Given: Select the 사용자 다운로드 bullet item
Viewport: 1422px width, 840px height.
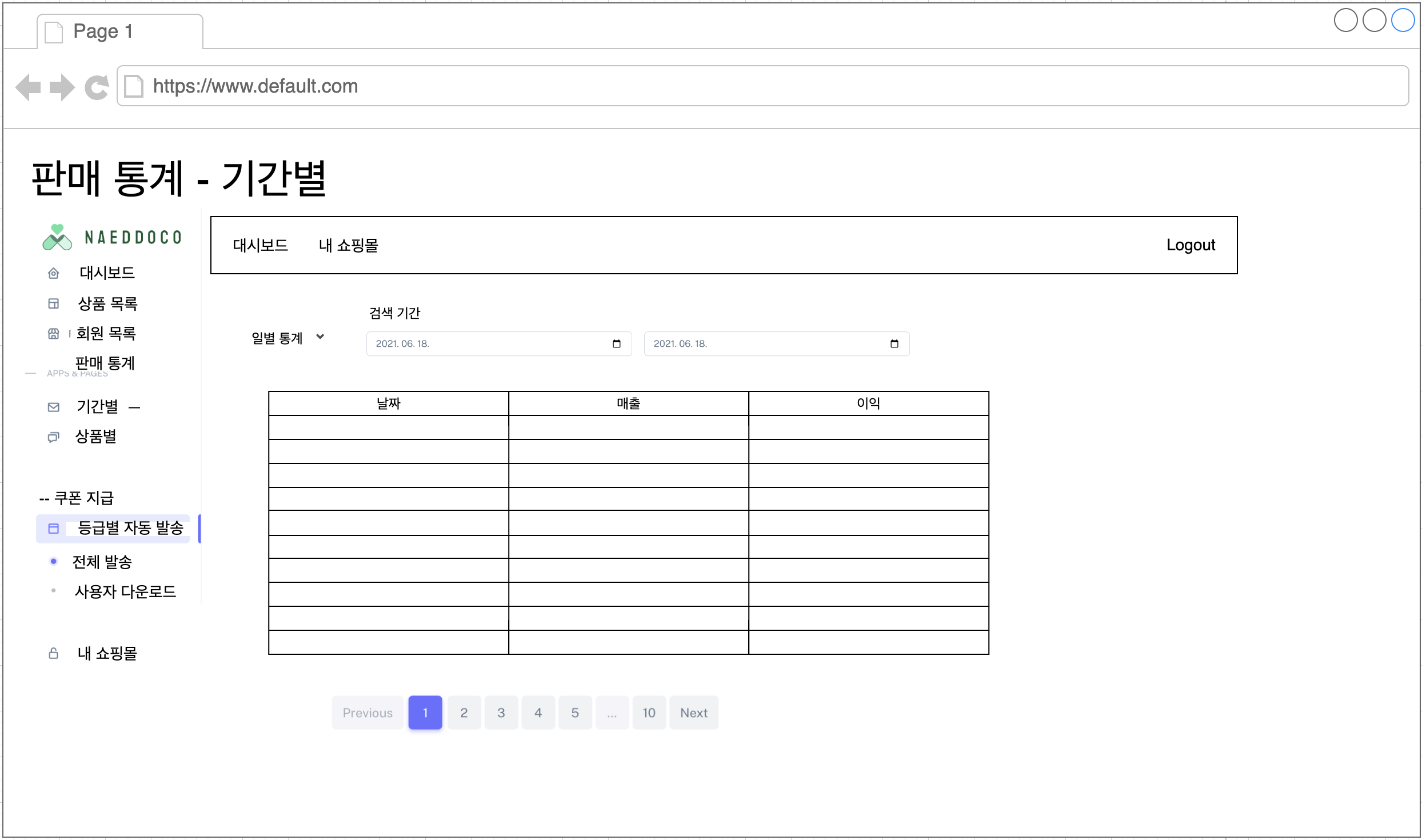Looking at the screenshot, I should 53,591.
